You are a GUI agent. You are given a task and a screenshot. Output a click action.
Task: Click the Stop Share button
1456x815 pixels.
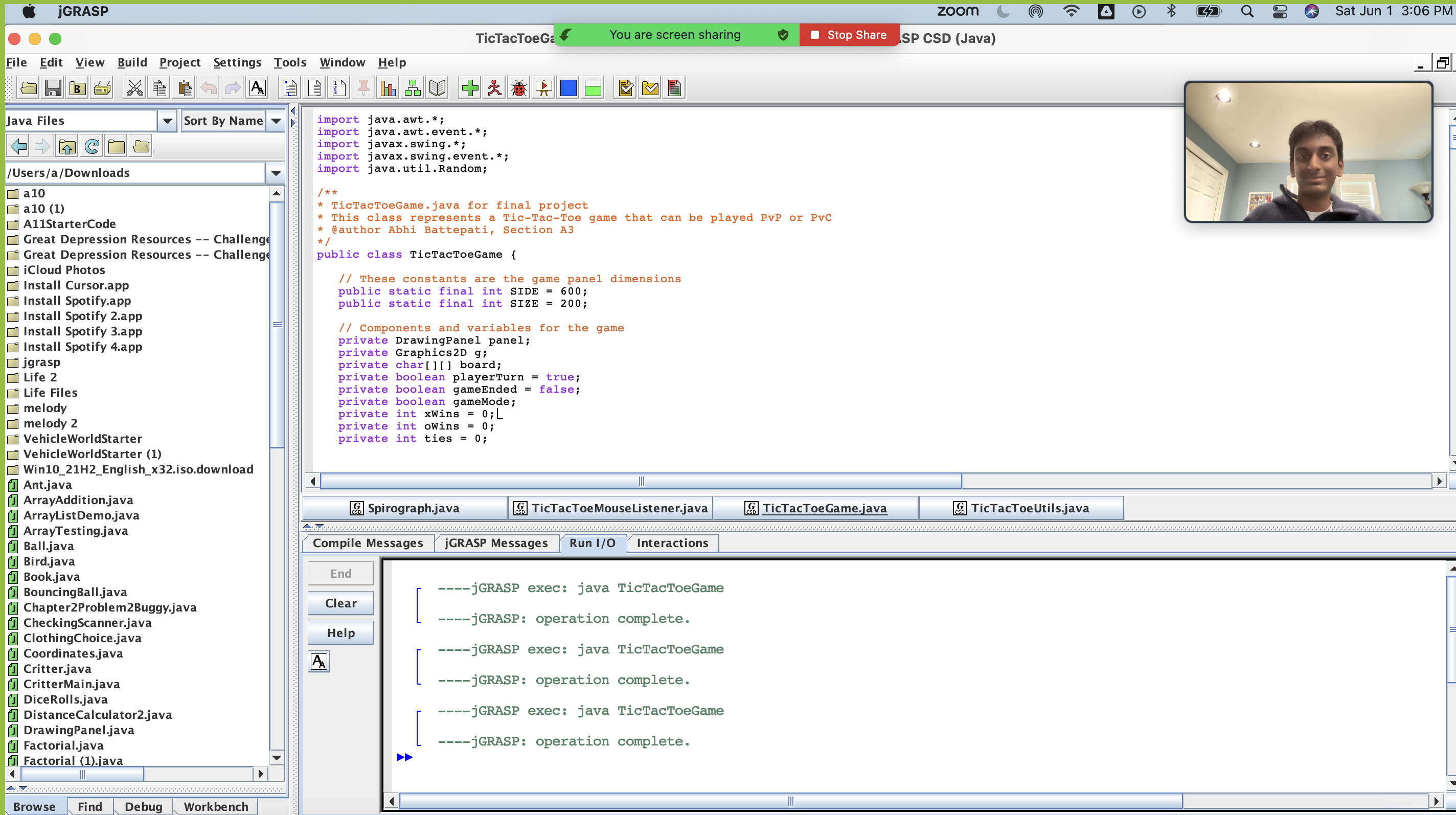point(849,35)
